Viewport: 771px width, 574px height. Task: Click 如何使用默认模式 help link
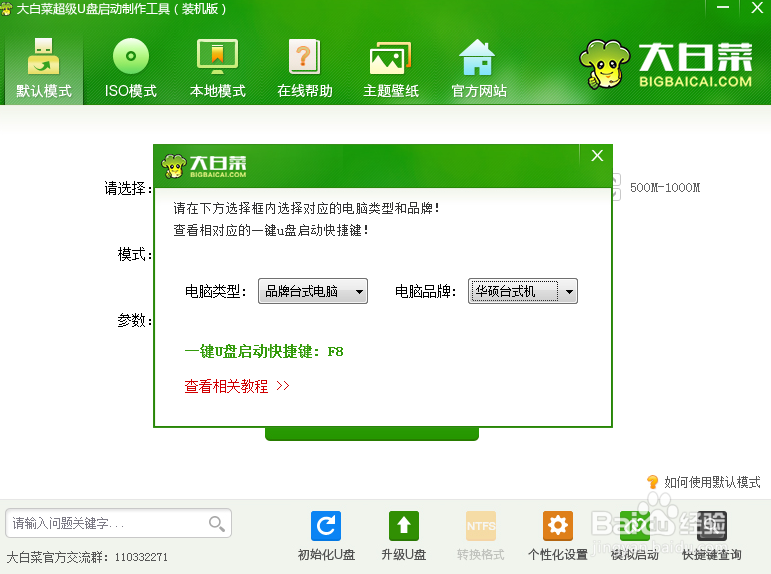(704, 482)
